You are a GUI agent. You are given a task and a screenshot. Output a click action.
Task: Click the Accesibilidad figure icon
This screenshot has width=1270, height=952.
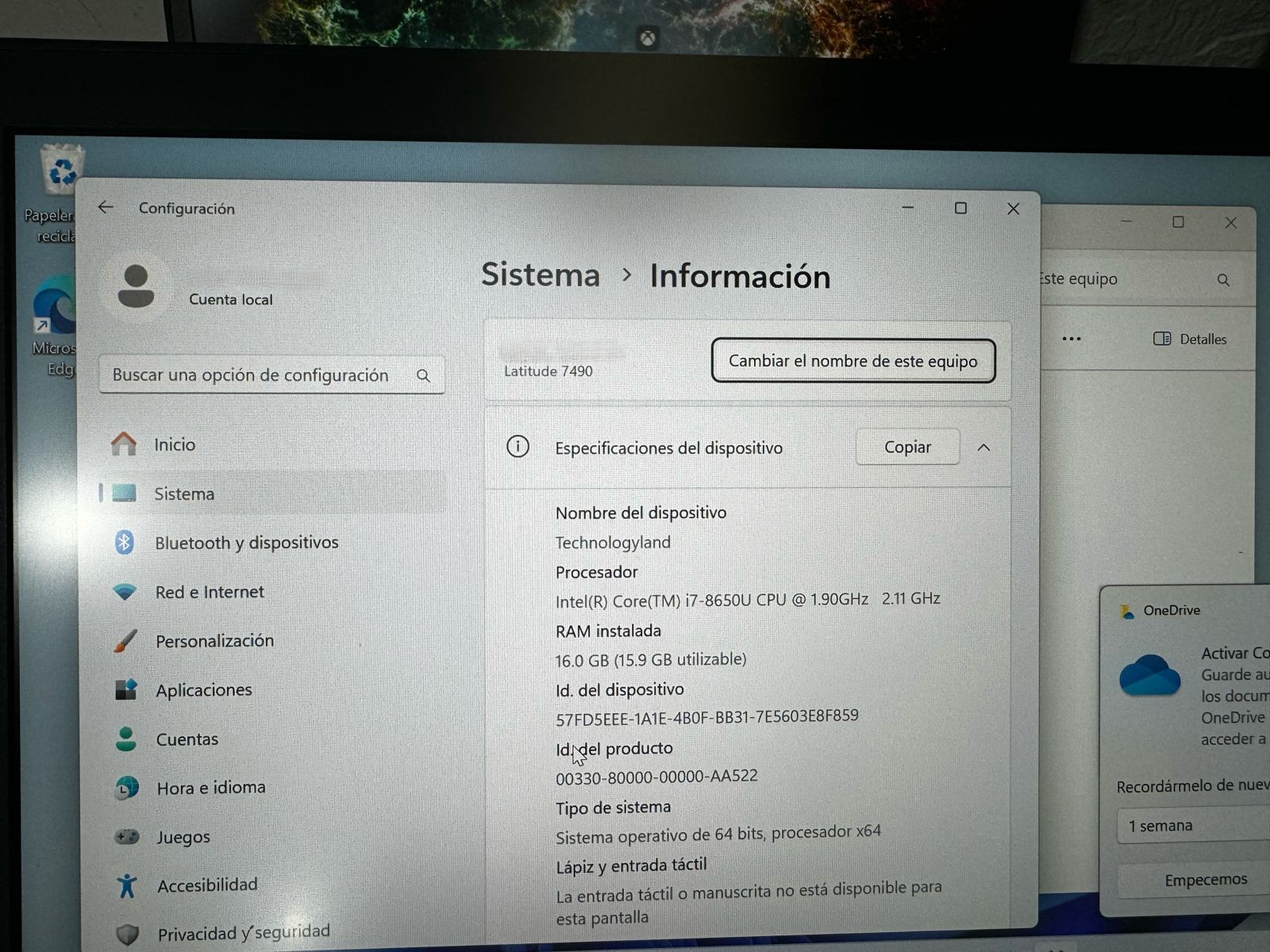click(x=127, y=885)
